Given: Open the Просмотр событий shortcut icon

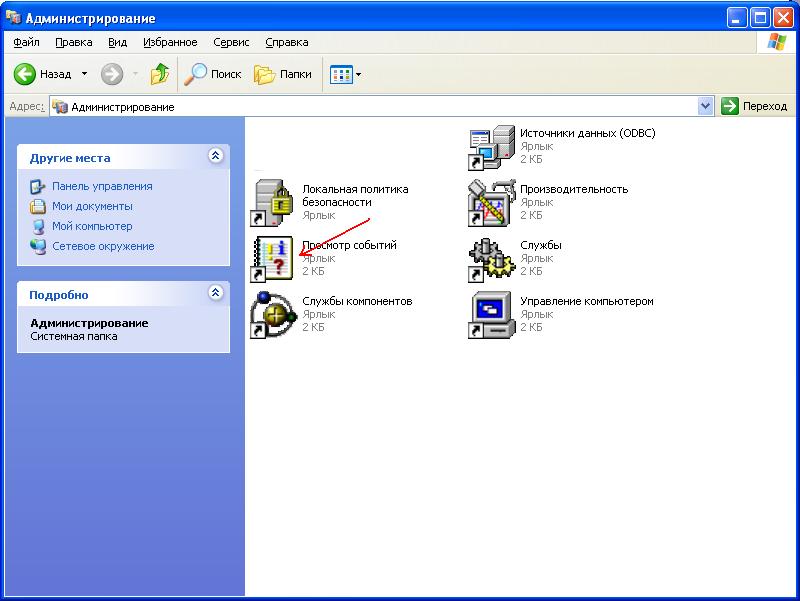Looking at the screenshot, I should tap(273, 259).
